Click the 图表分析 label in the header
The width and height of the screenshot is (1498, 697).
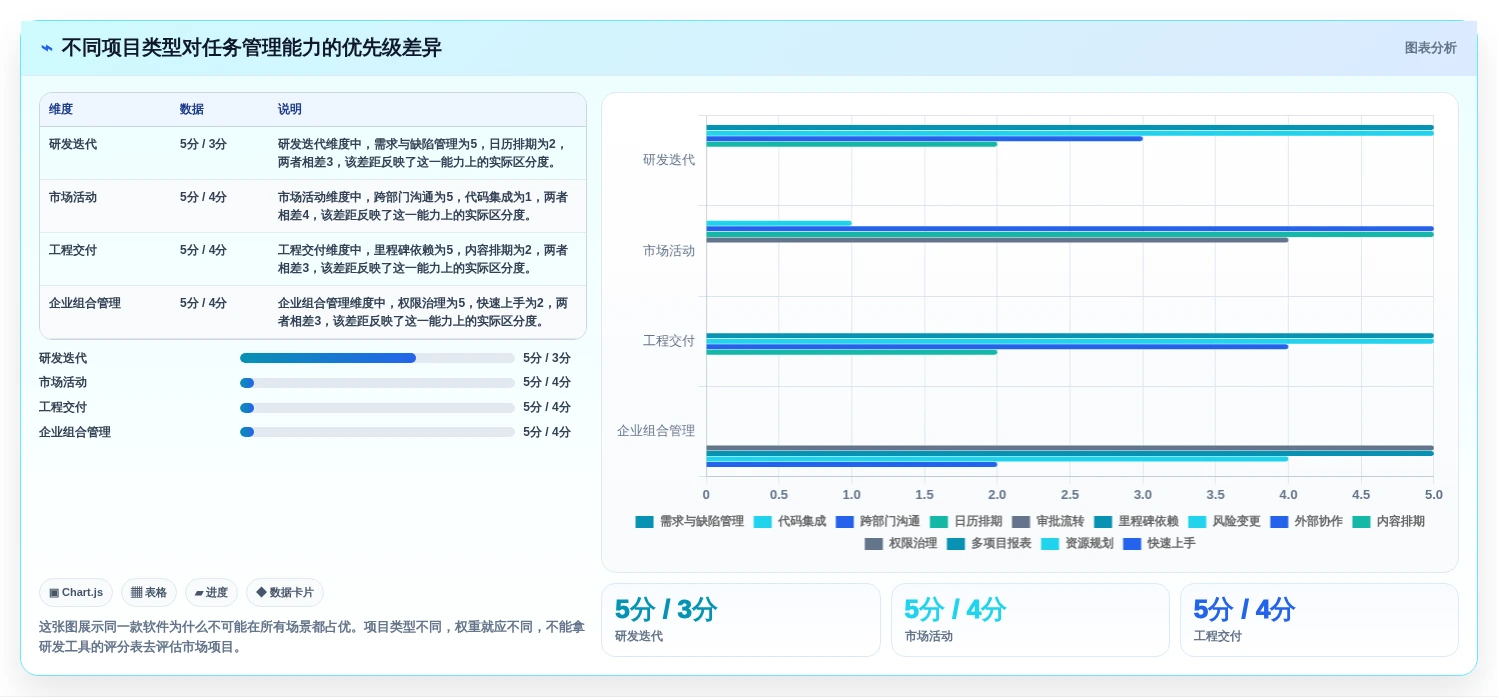[x=1430, y=48]
